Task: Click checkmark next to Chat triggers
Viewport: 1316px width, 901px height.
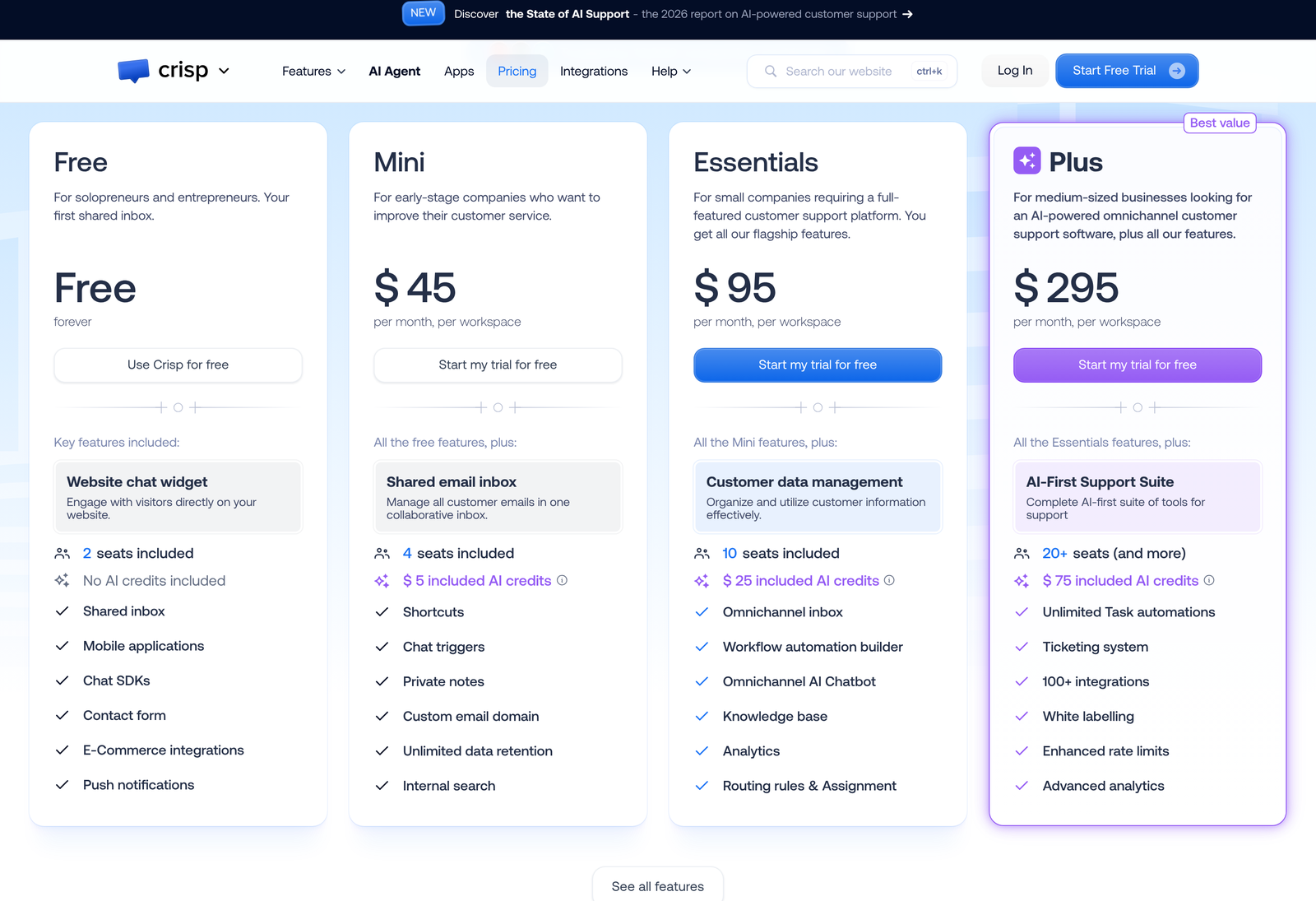Action: click(x=382, y=647)
